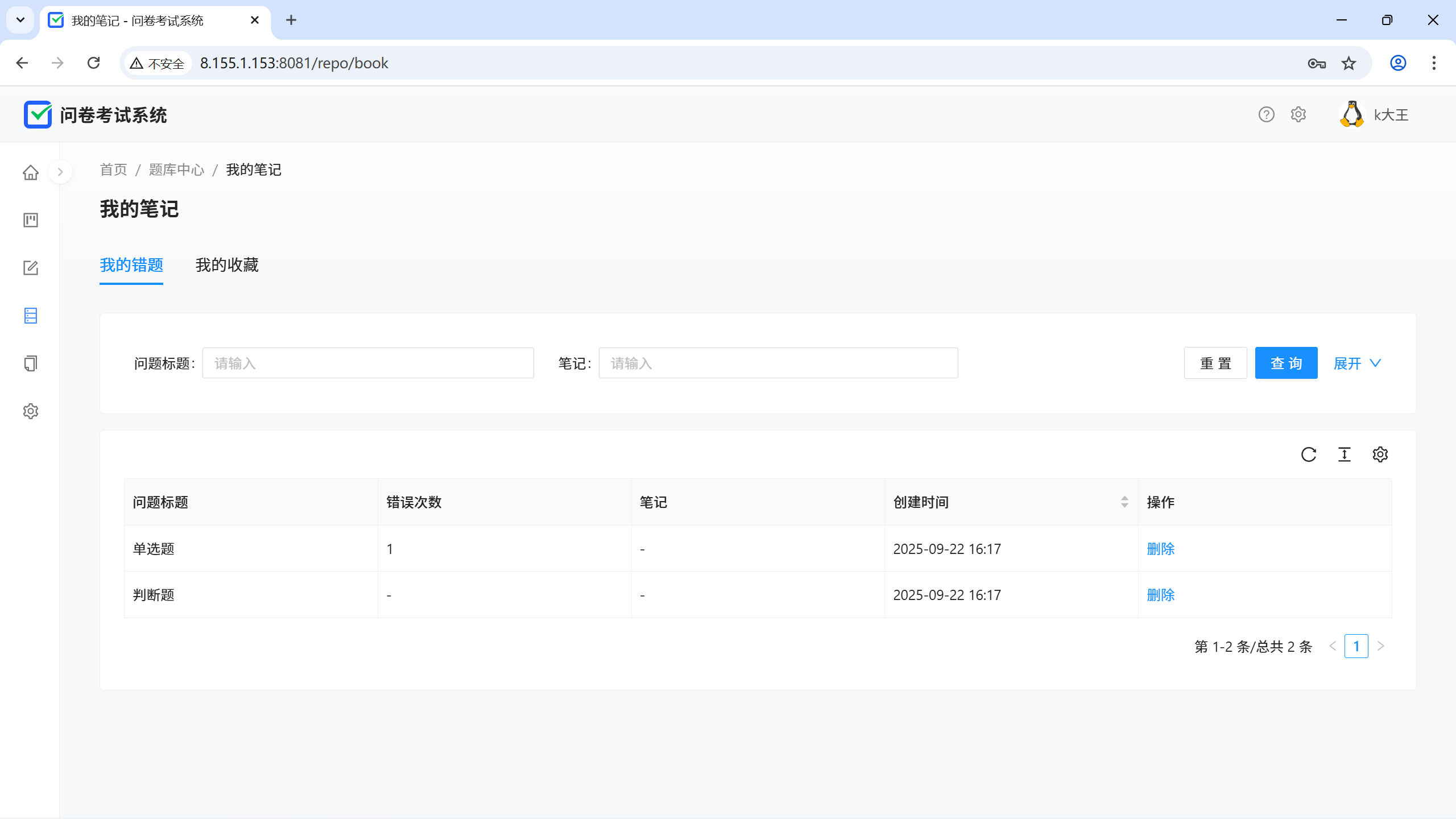Click the question bank list sidebar icon
1456x819 pixels.
pyautogui.click(x=31, y=316)
